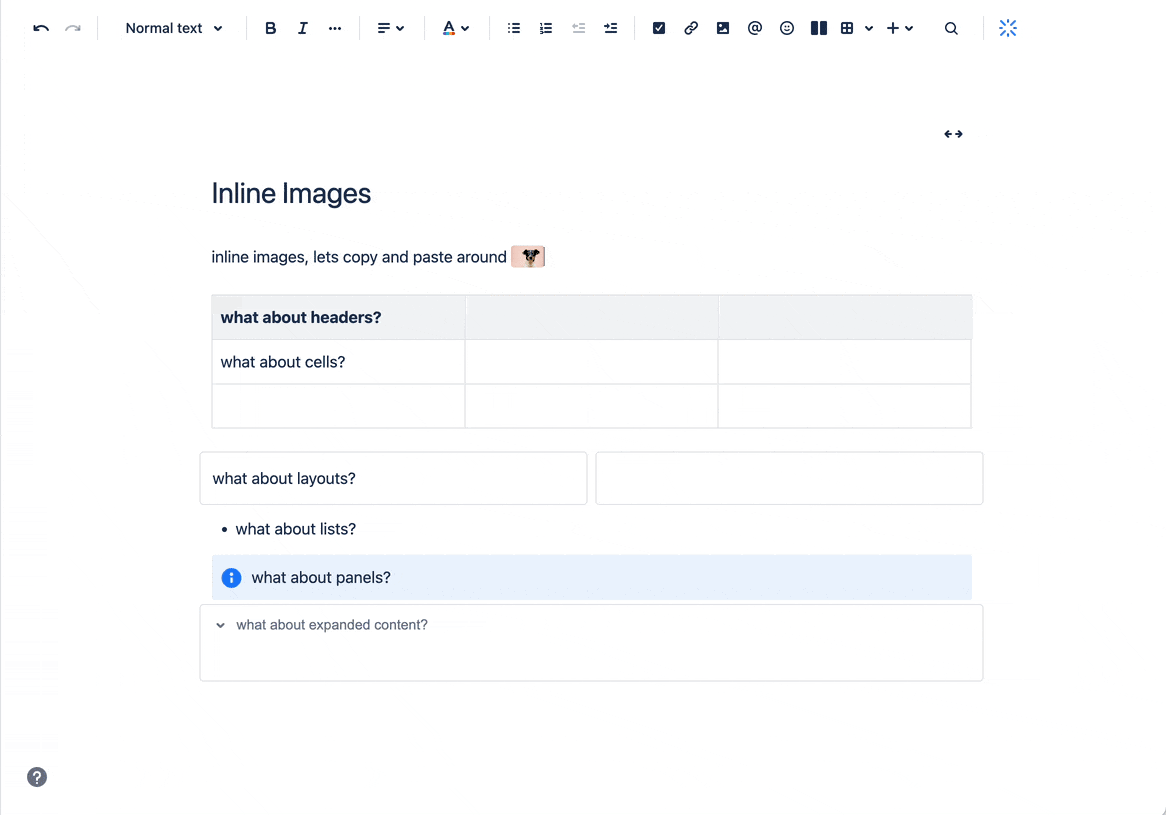Insert a bullet list

[x=514, y=28]
